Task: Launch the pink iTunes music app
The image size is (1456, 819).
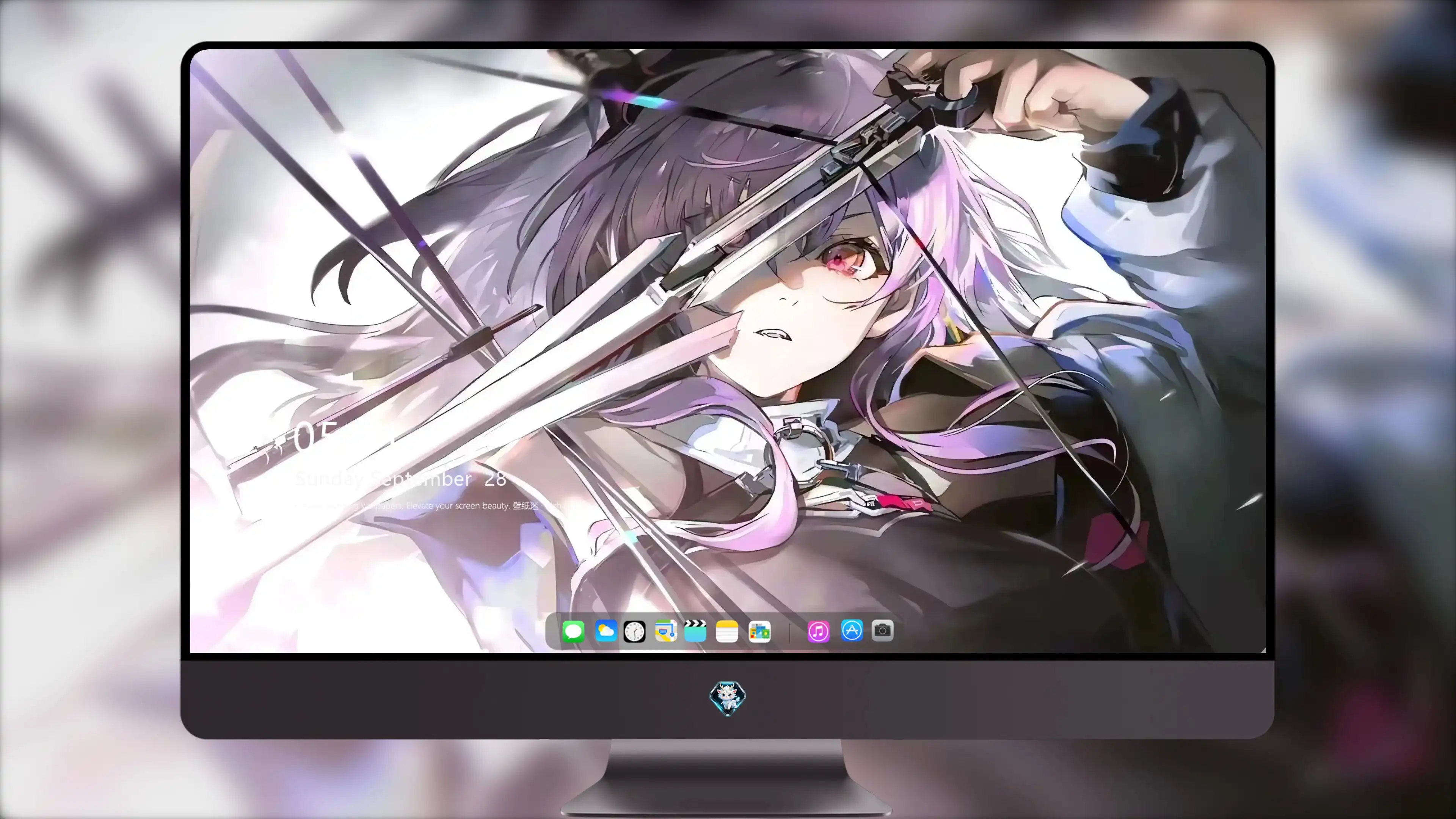Action: (819, 631)
